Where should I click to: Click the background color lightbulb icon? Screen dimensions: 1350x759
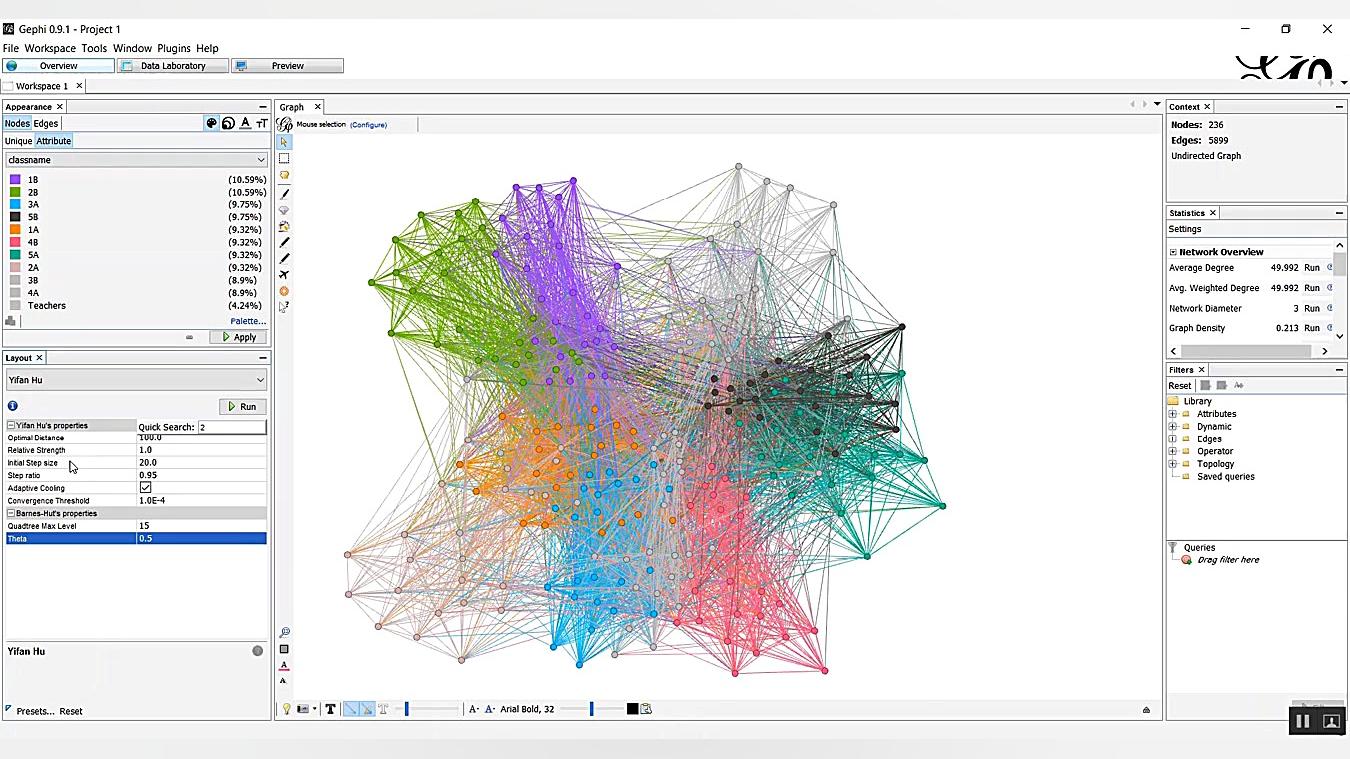pyautogui.click(x=286, y=709)
